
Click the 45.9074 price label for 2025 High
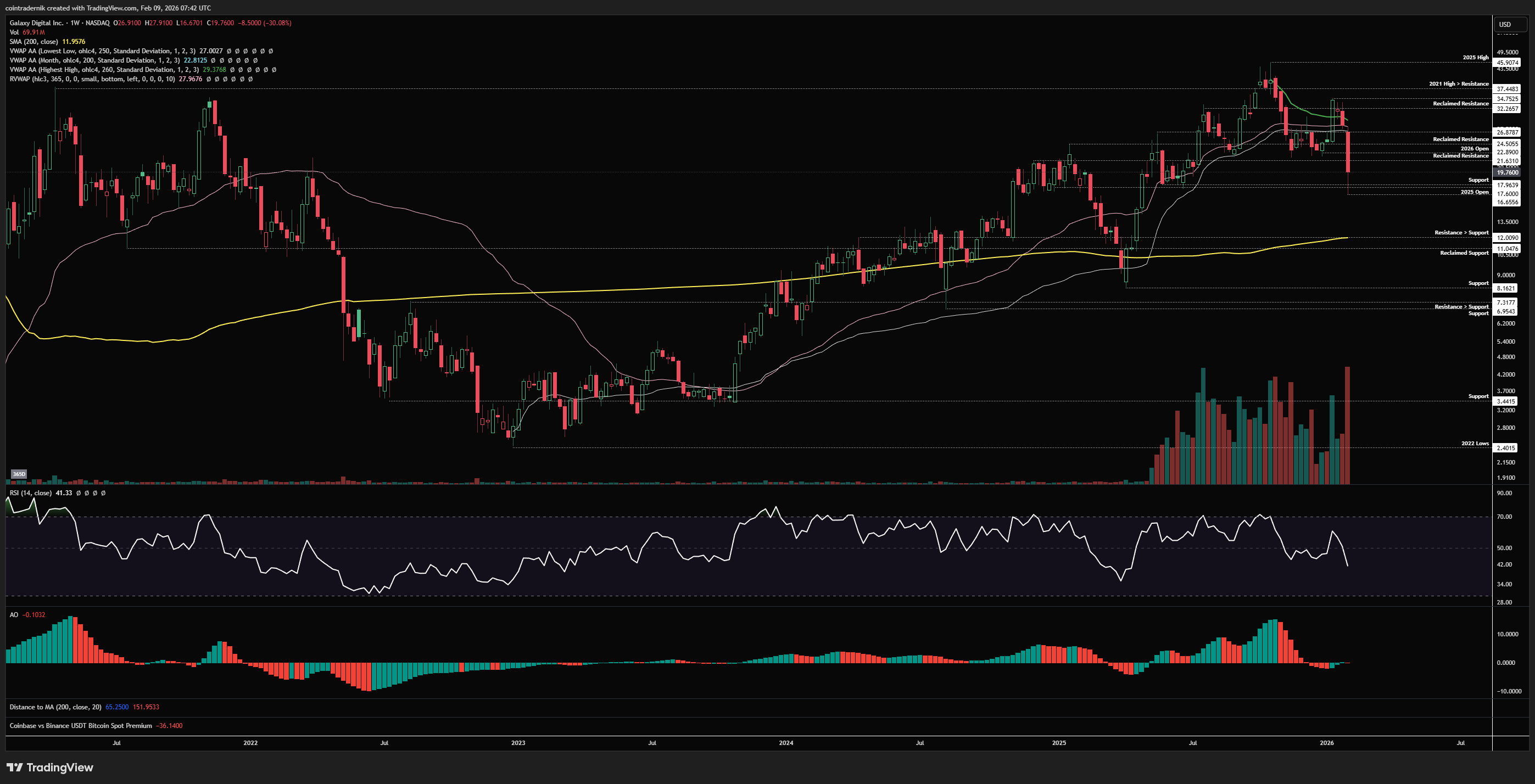tap(1507, 63)
